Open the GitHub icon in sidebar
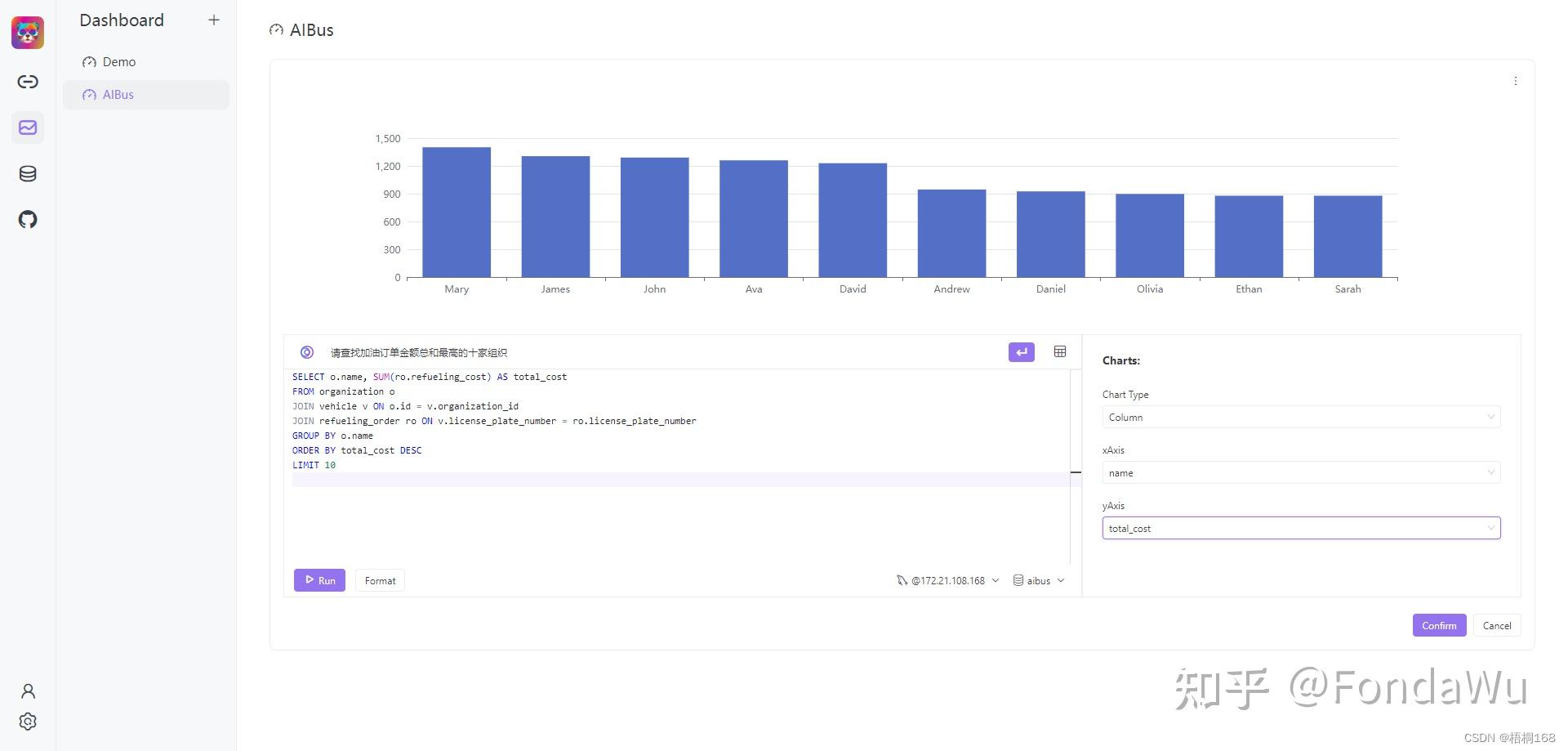Image resolution: width=1568 pixels, height=751 pixels. click(28, 219)
